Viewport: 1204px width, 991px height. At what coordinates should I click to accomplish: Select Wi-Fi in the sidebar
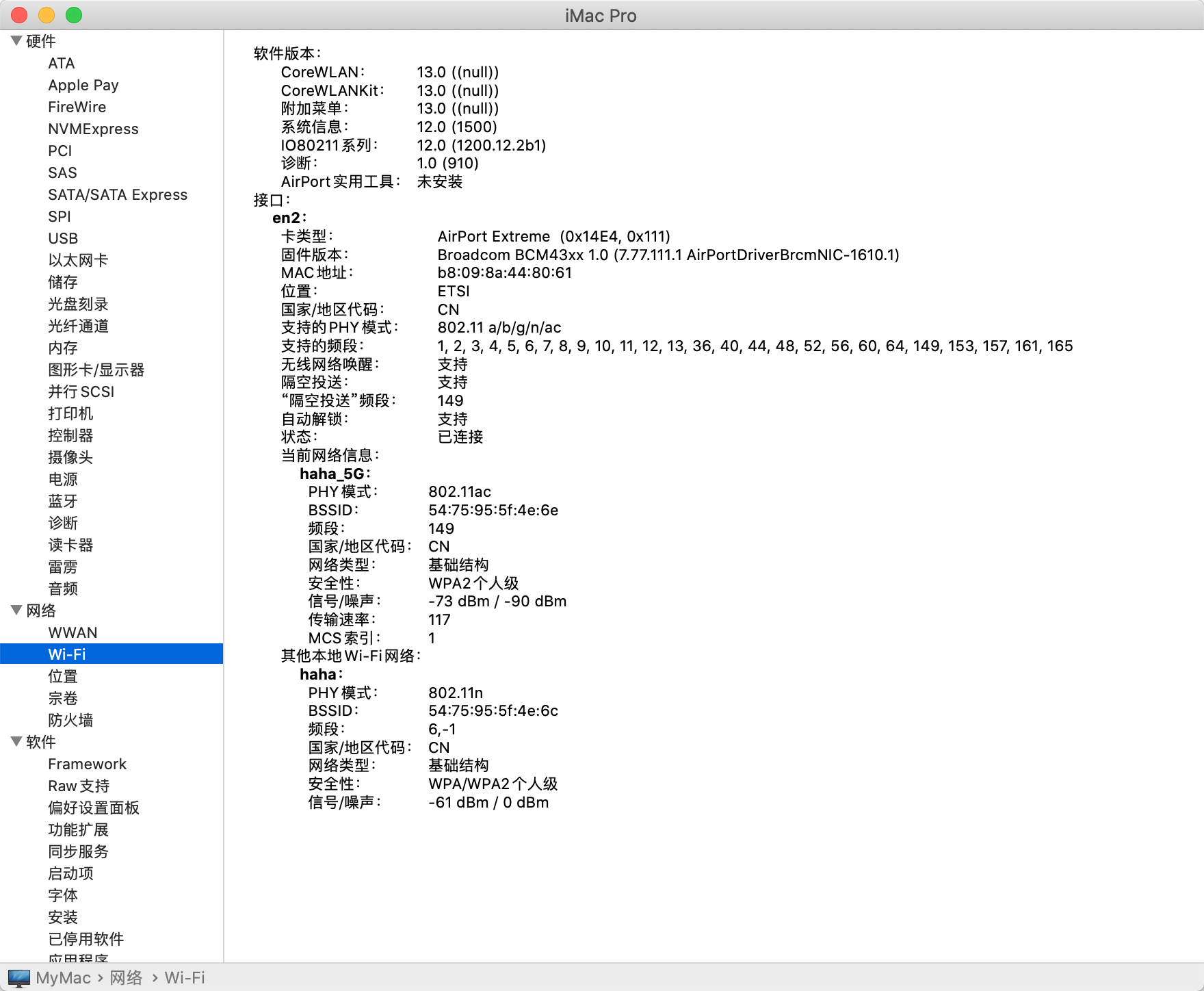67,654
